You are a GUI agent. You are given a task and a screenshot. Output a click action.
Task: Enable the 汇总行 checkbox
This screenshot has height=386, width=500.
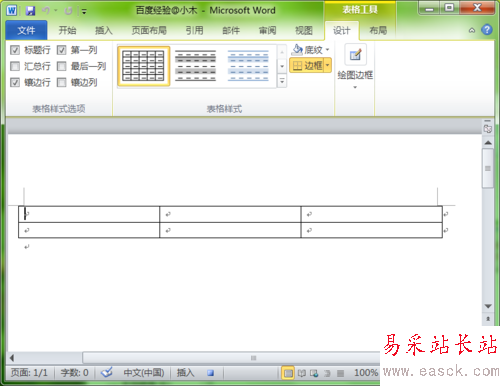click(15, 66)
